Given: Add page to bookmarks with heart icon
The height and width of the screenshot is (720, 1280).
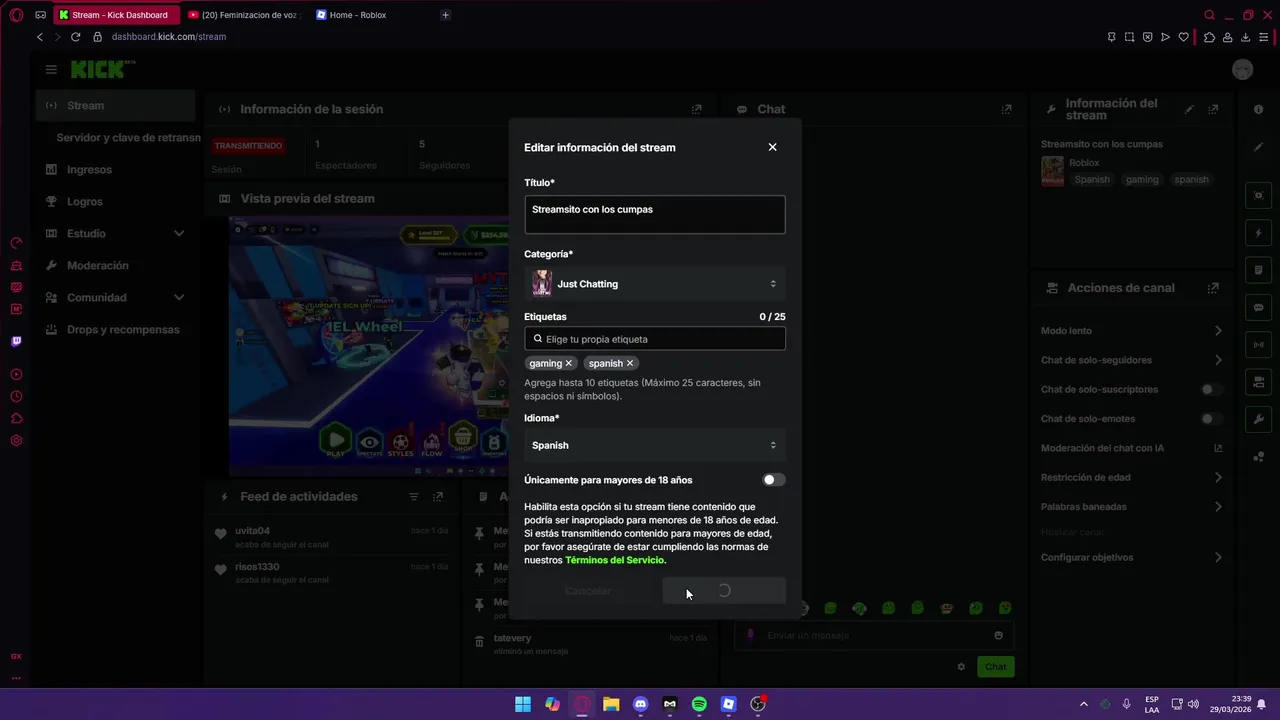Looking at the screenshot, I should (x=1184, y=37).
